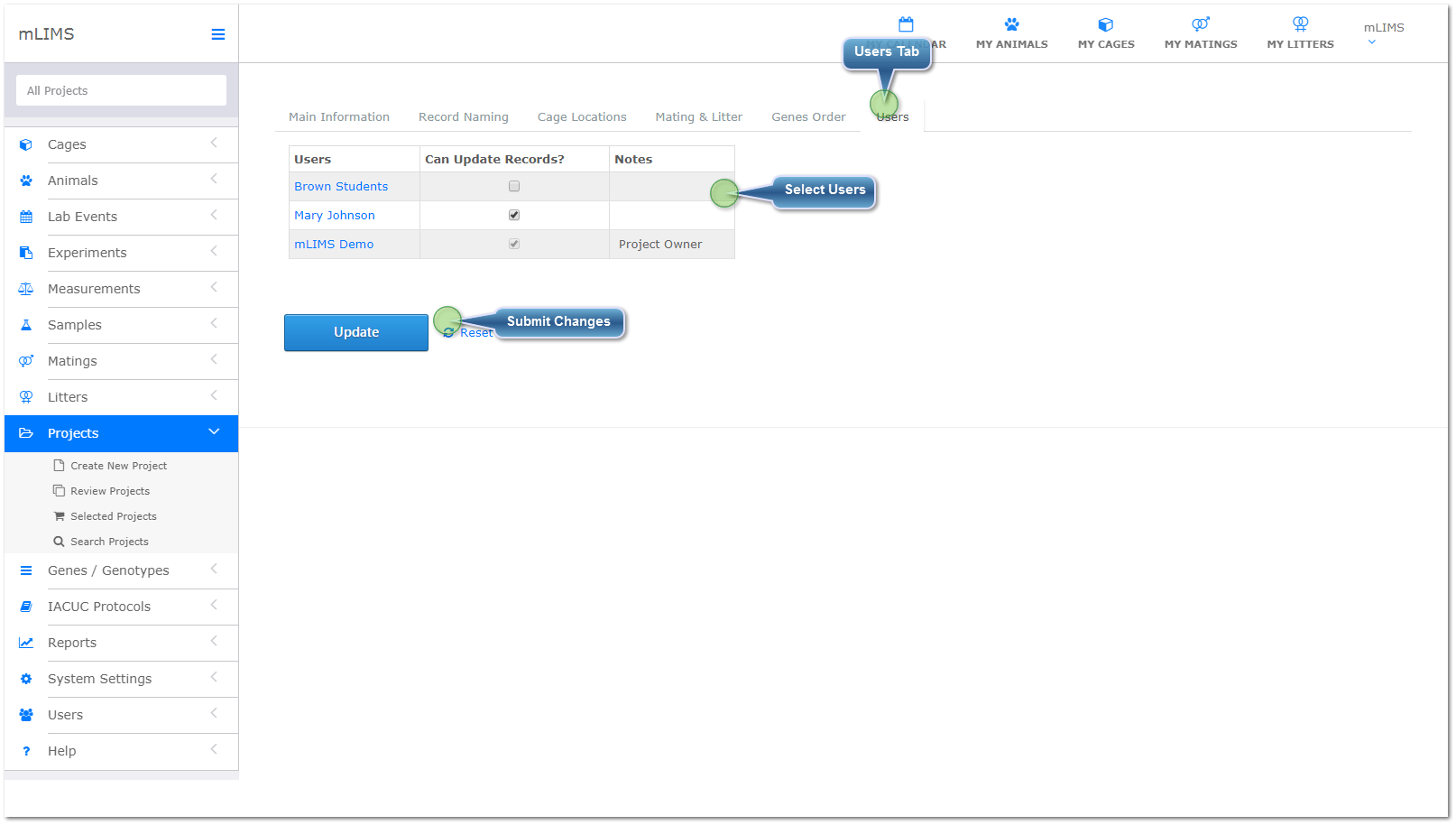Click the System Settings gear icon

26,679
